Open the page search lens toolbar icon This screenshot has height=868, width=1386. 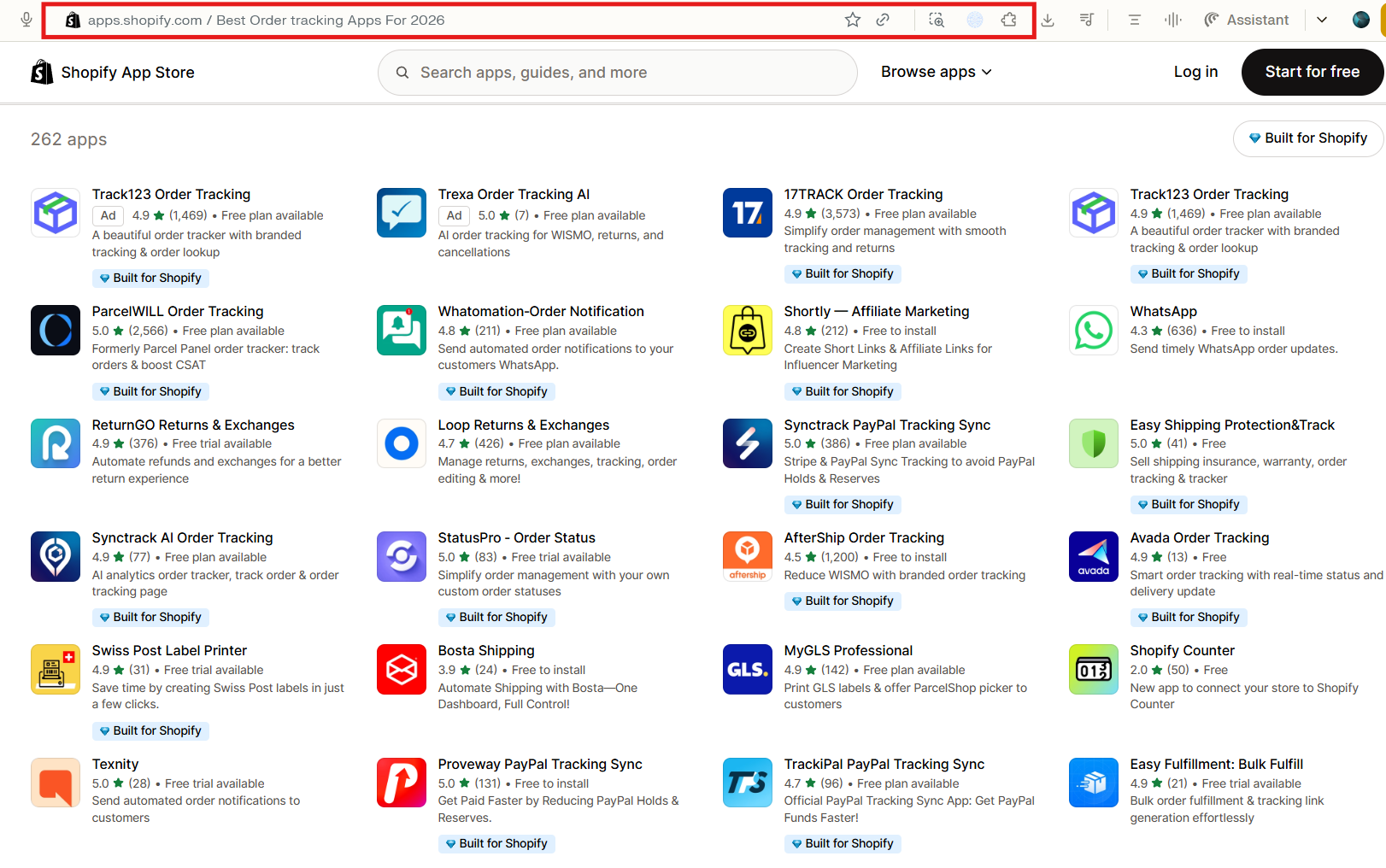click(937, 20)
